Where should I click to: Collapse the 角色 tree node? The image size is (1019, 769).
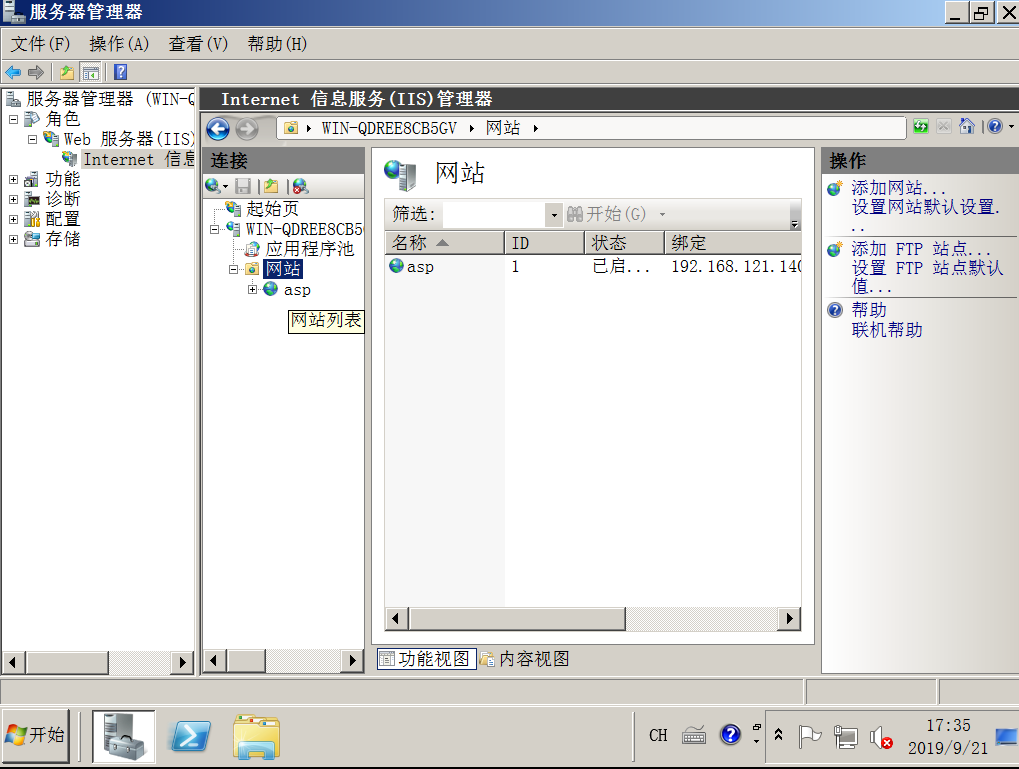(14, 120)
